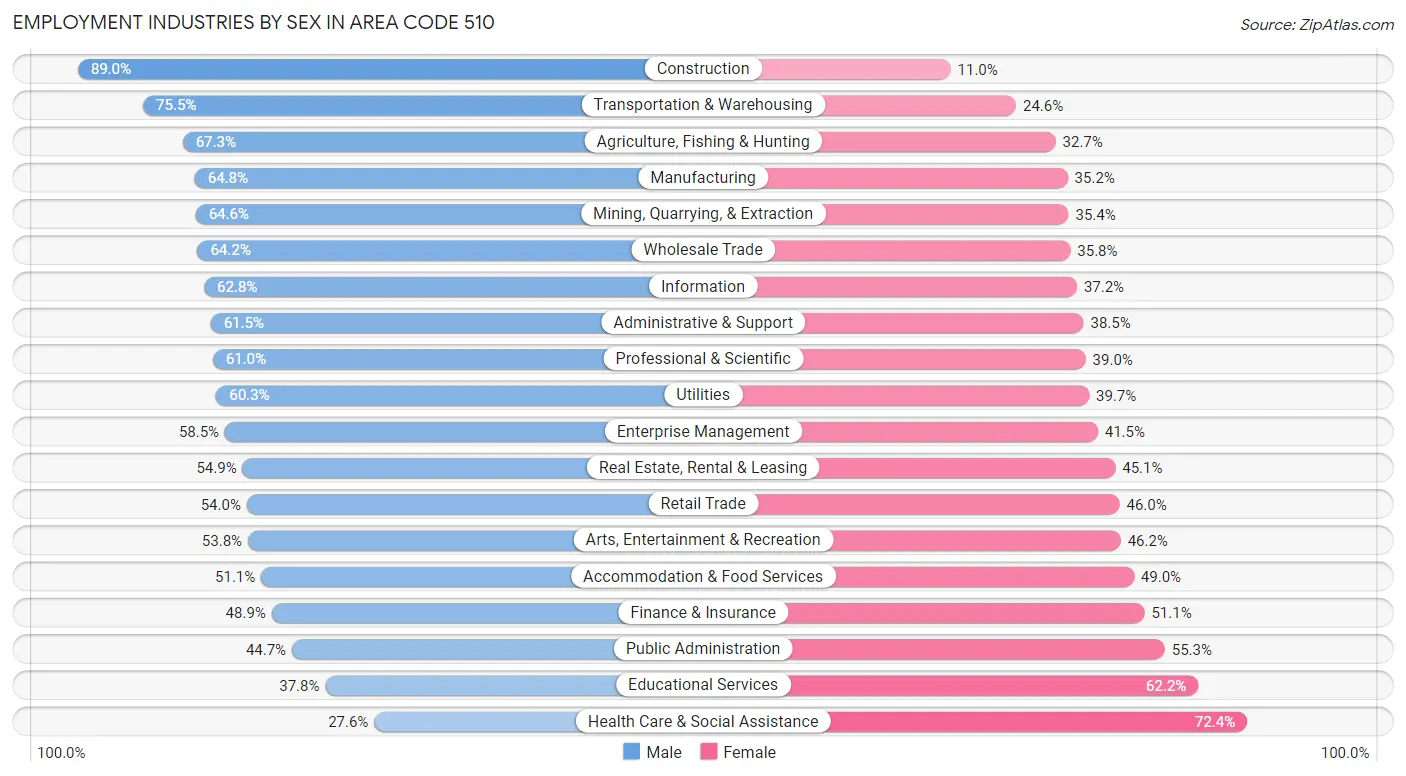Click the Retail Trade label
Screen dimensions: 1406x776
point(703,504)
